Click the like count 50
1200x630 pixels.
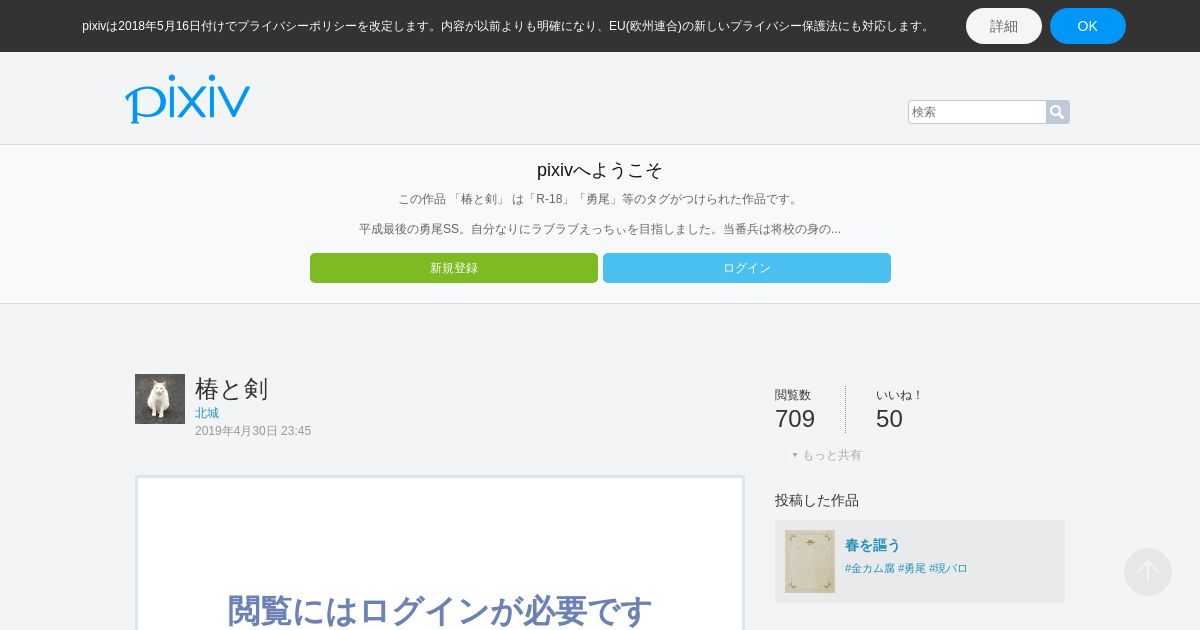pos(889,419)
